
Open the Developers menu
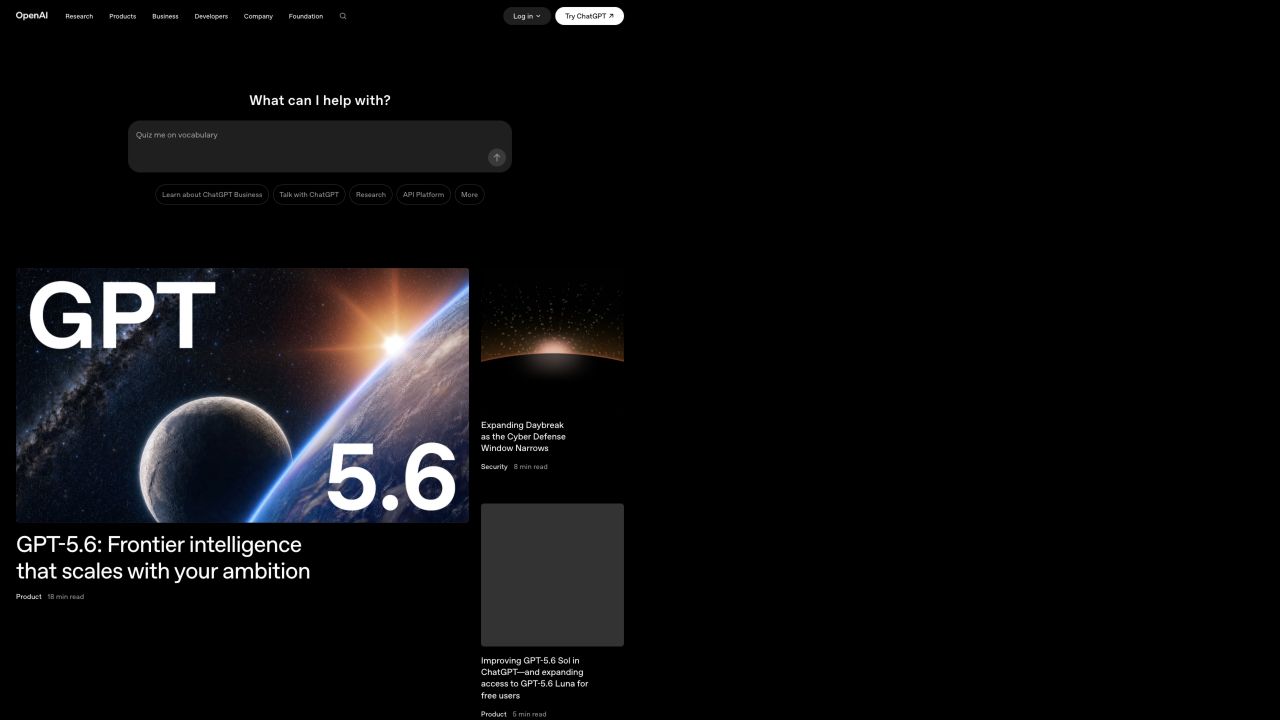211,16
